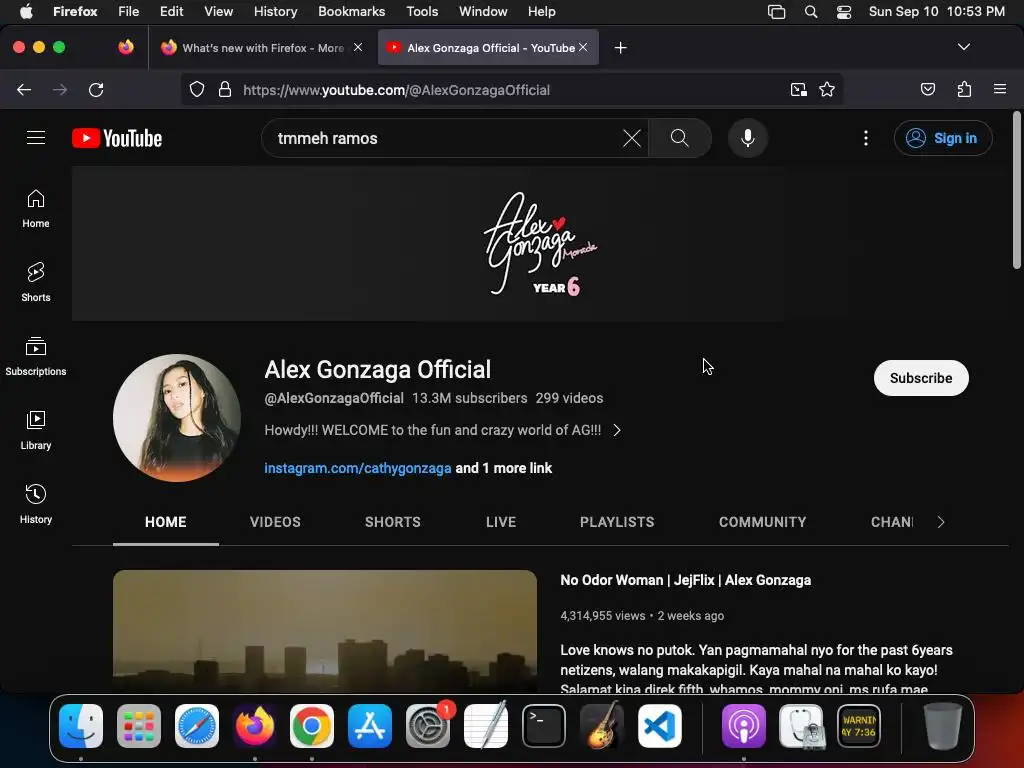Open the Bookmarks menu
The image size is (1024, 768).
(x=351, y=12)
